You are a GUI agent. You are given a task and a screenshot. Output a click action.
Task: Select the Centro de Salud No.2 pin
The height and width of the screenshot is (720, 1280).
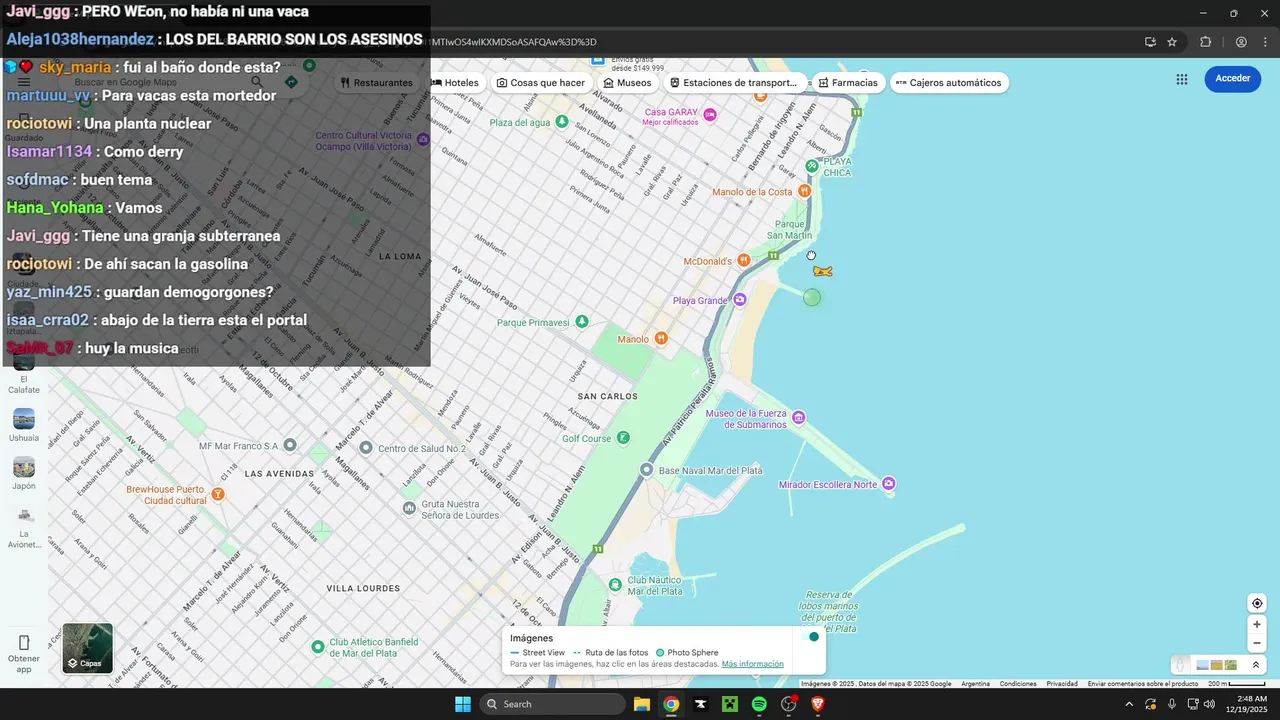[x=366, y=448]
